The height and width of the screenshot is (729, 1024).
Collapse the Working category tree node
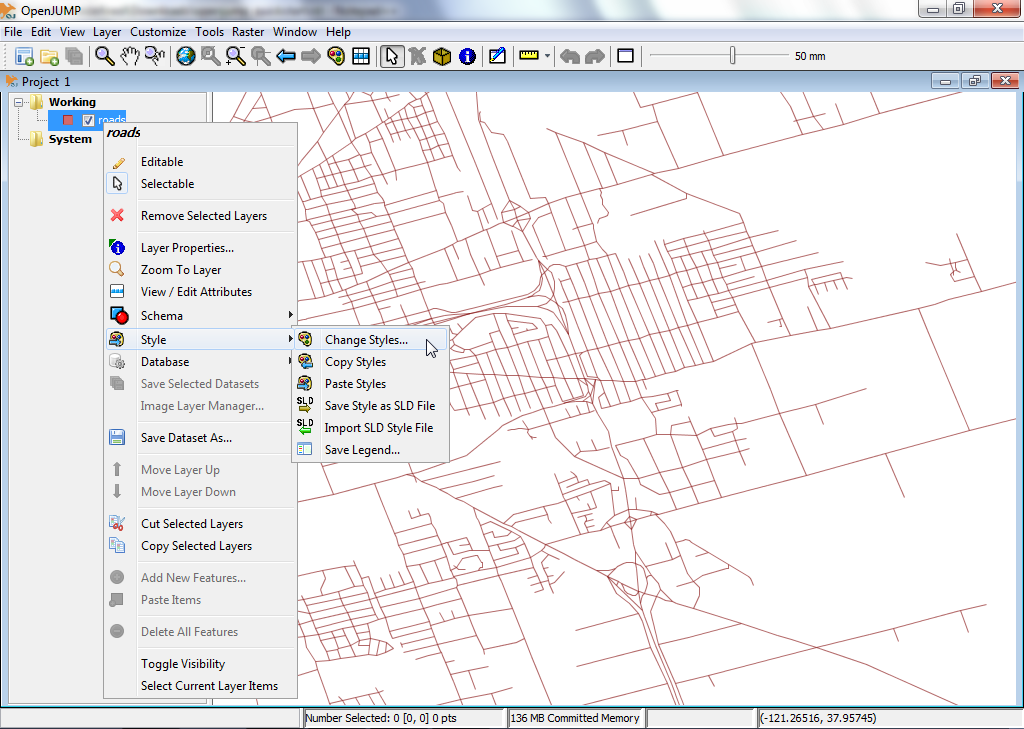tap(19, 102)
